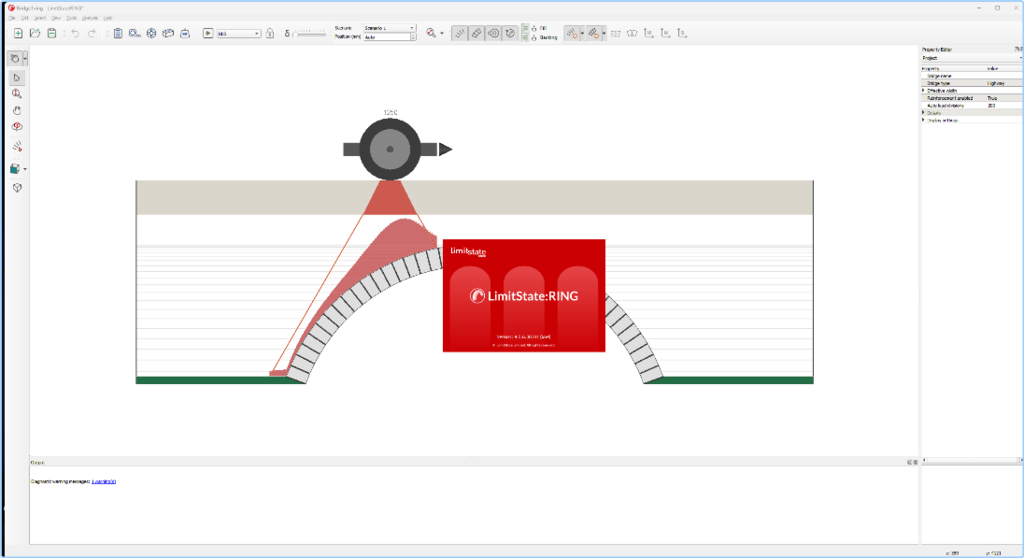Redo the last undone action
This screenshot has height=558, width=1024.
click(91, 33)
